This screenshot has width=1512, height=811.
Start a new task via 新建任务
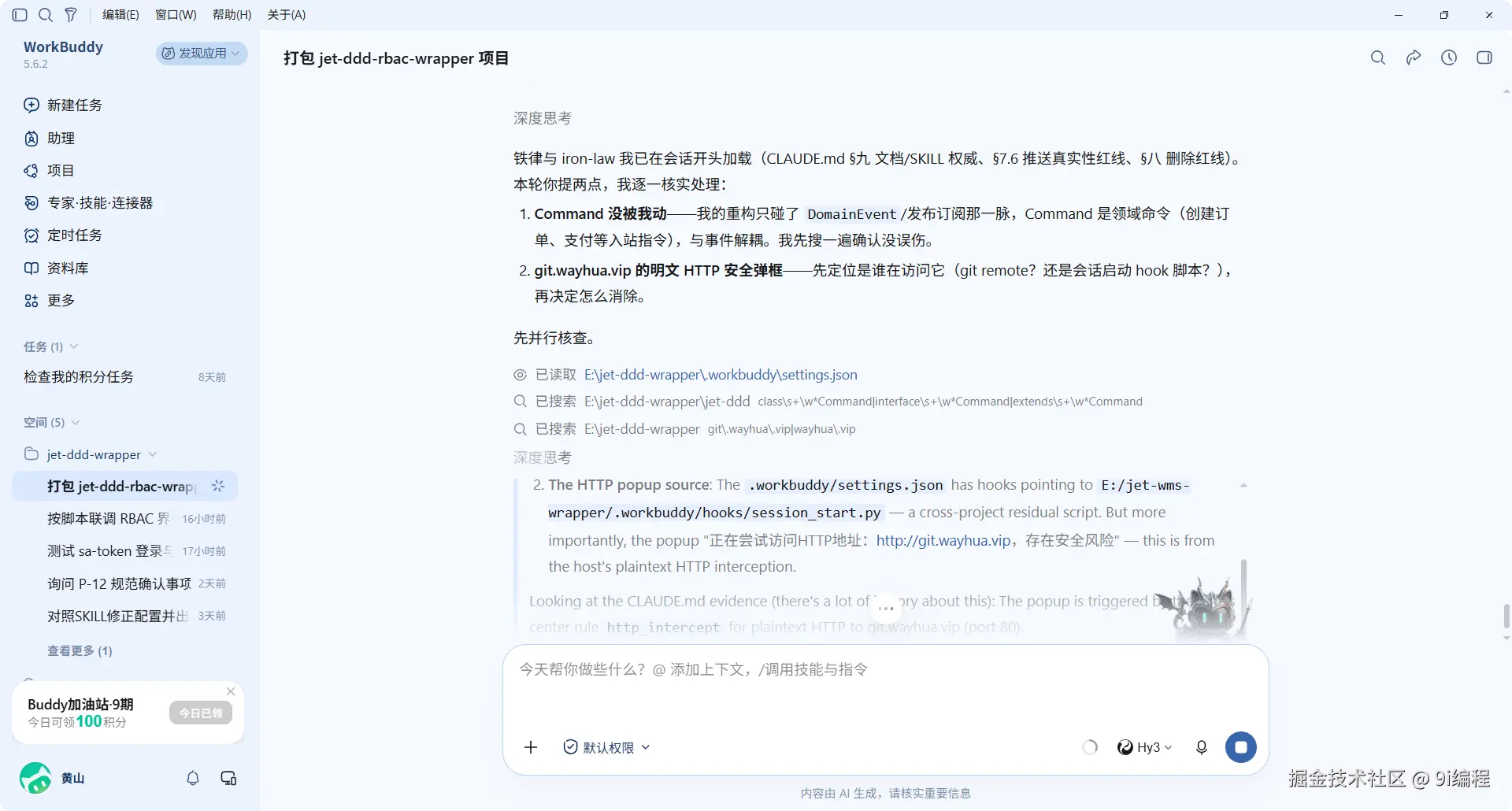pyautogui.click(x=63, y=105)
